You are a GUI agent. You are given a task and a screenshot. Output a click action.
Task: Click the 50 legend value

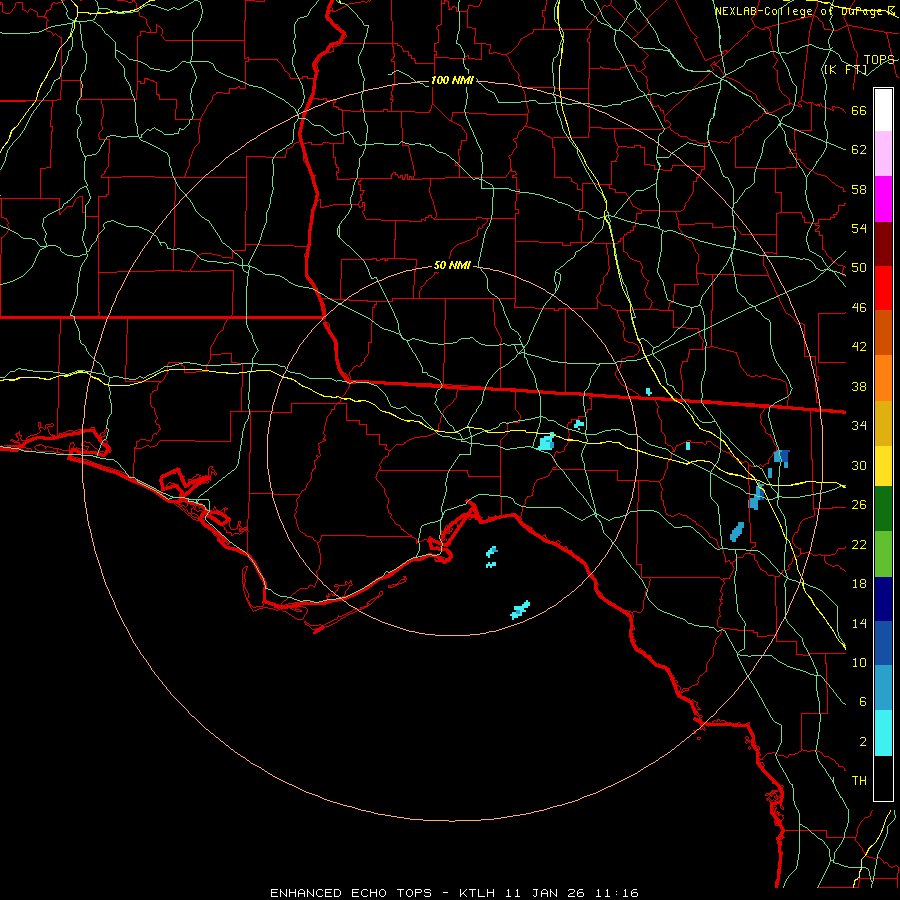point(859,268)
